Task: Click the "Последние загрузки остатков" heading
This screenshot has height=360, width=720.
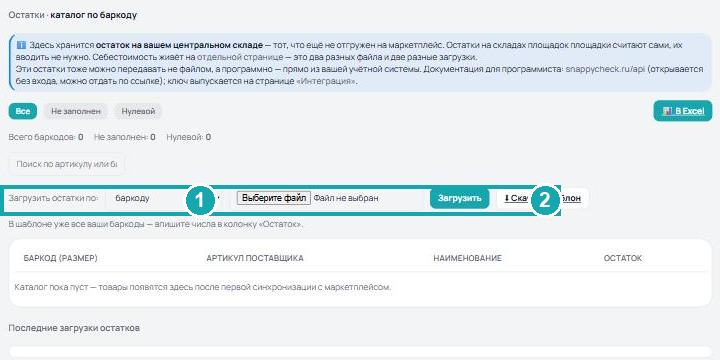Action: (74, 328)
